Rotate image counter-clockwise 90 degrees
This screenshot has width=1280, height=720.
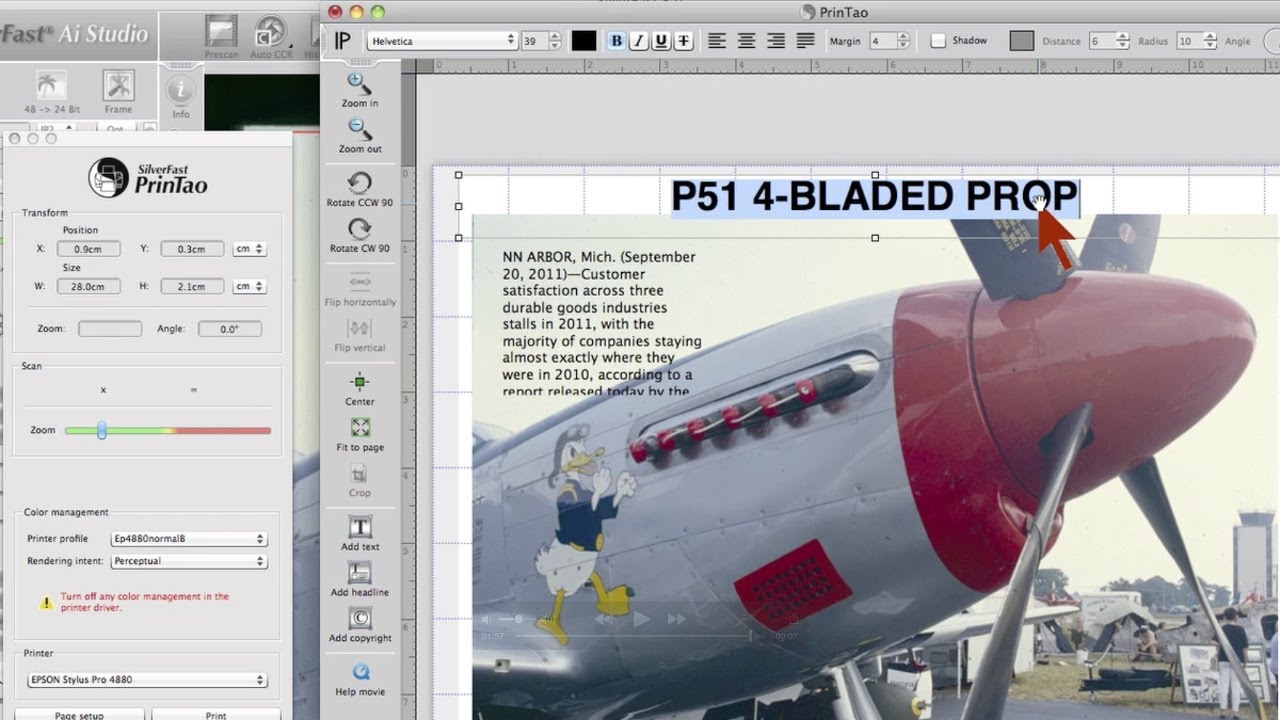(x=359, y=183)
